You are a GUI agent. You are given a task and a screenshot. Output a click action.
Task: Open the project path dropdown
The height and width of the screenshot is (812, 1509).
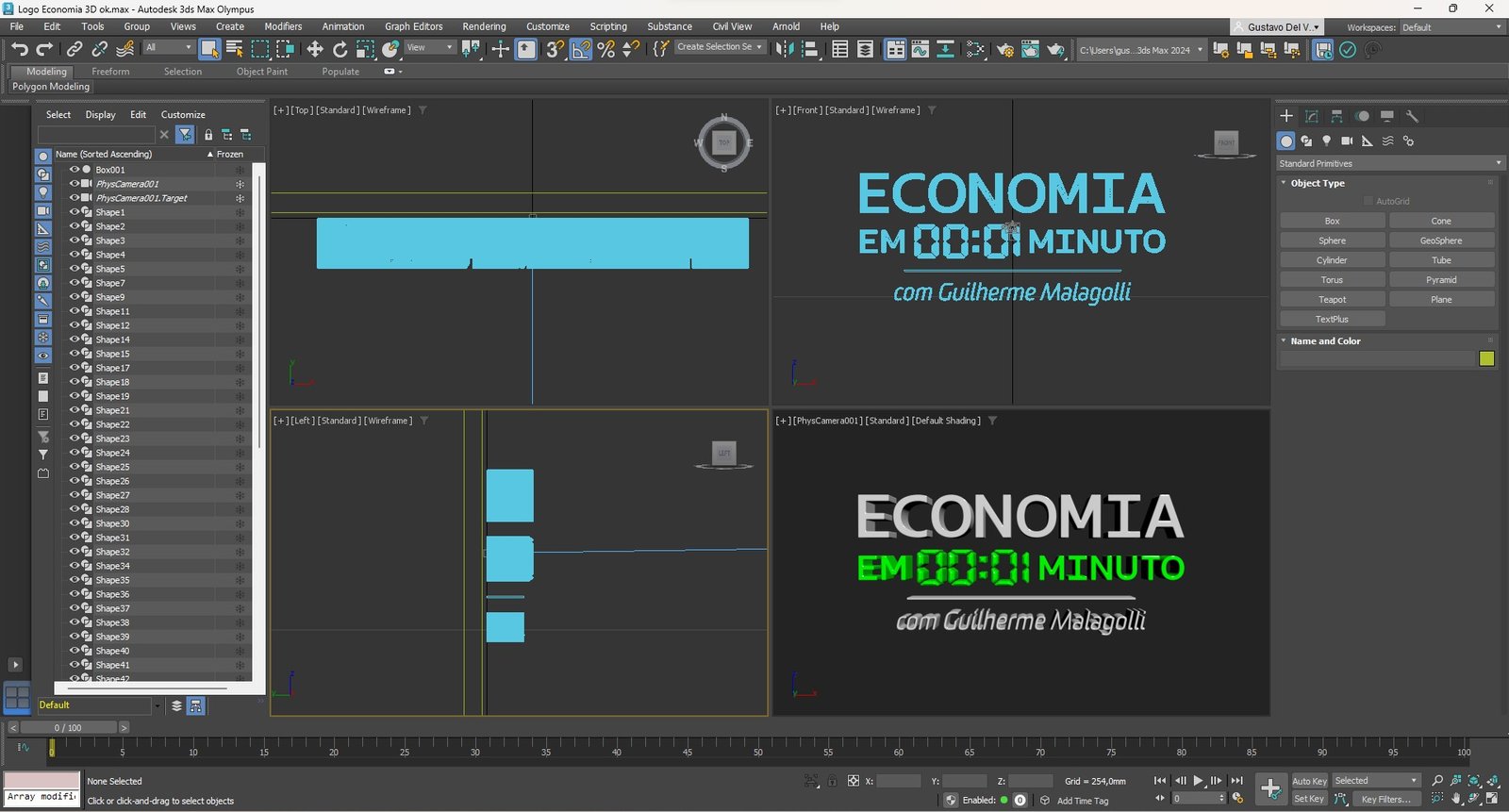[1141, 50]
